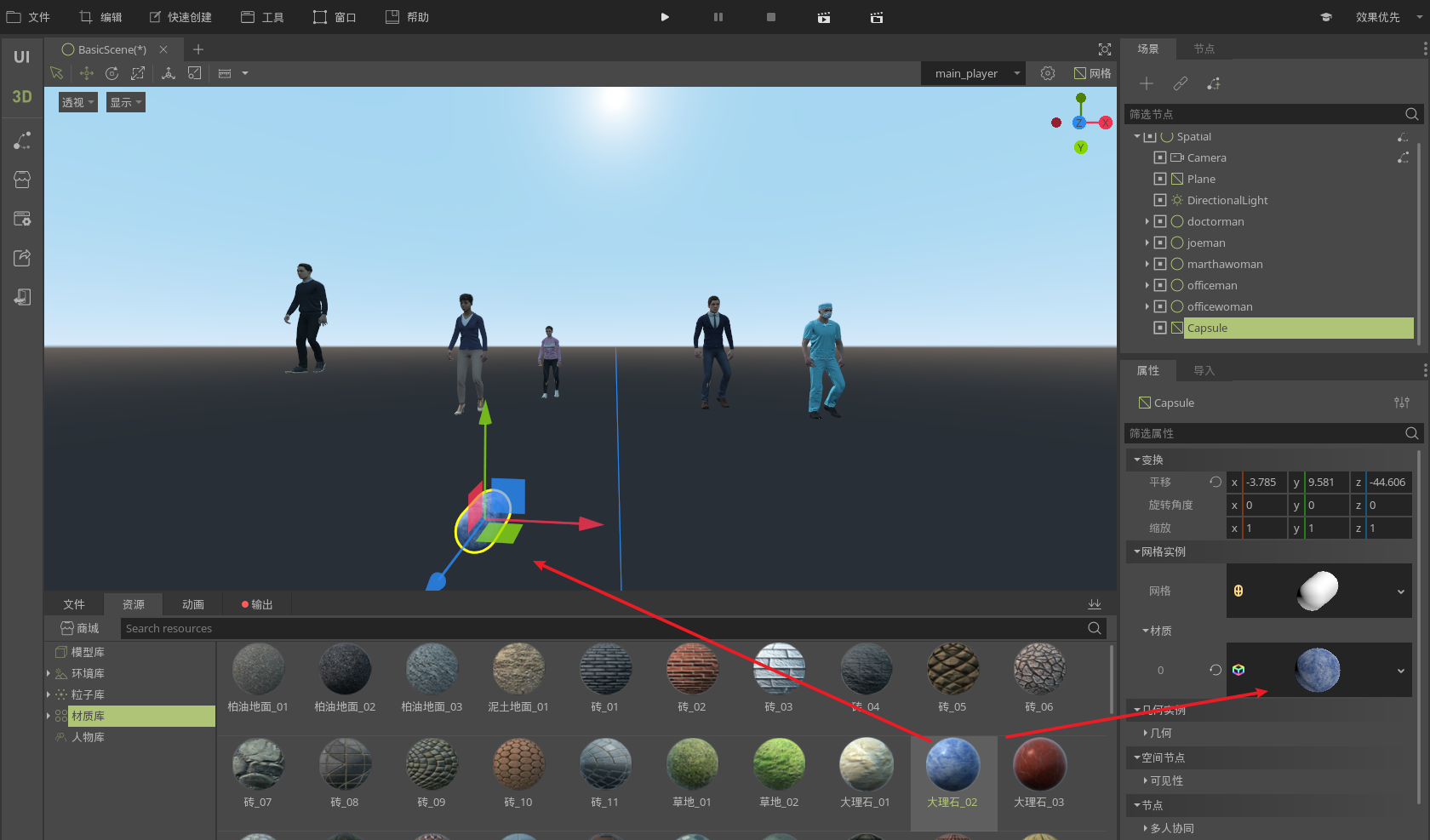The width and height of the screenshot is (1430, 840).
Task: Toggle visibility checkbox for marthawoman node
Action: [1159, 264]
